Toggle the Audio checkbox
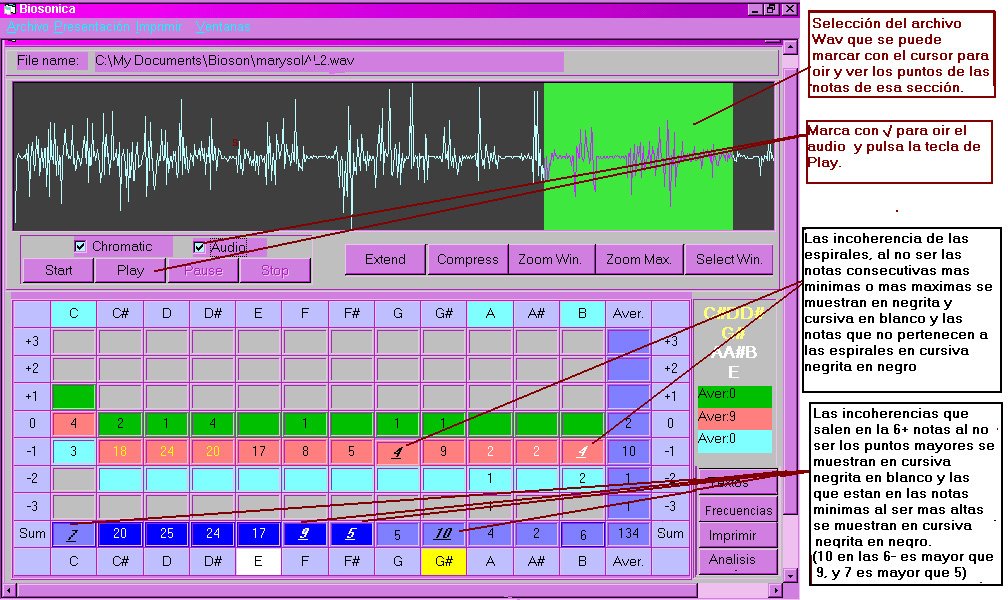 pos(199,247)
